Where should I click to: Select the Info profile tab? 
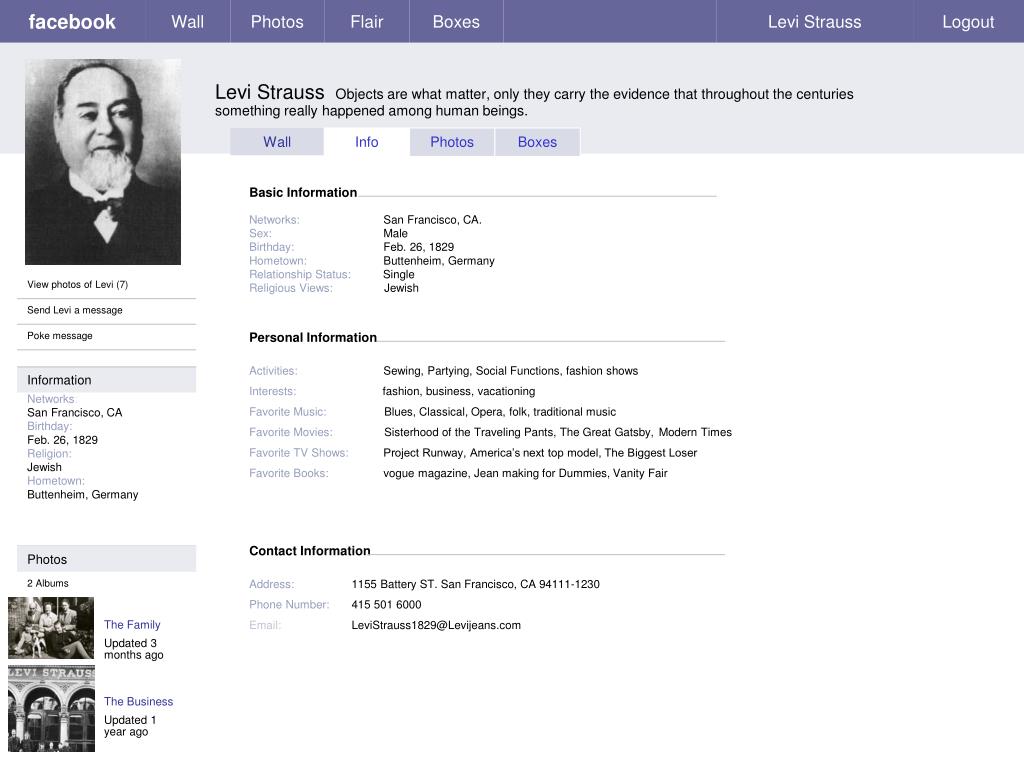(366, 142)
